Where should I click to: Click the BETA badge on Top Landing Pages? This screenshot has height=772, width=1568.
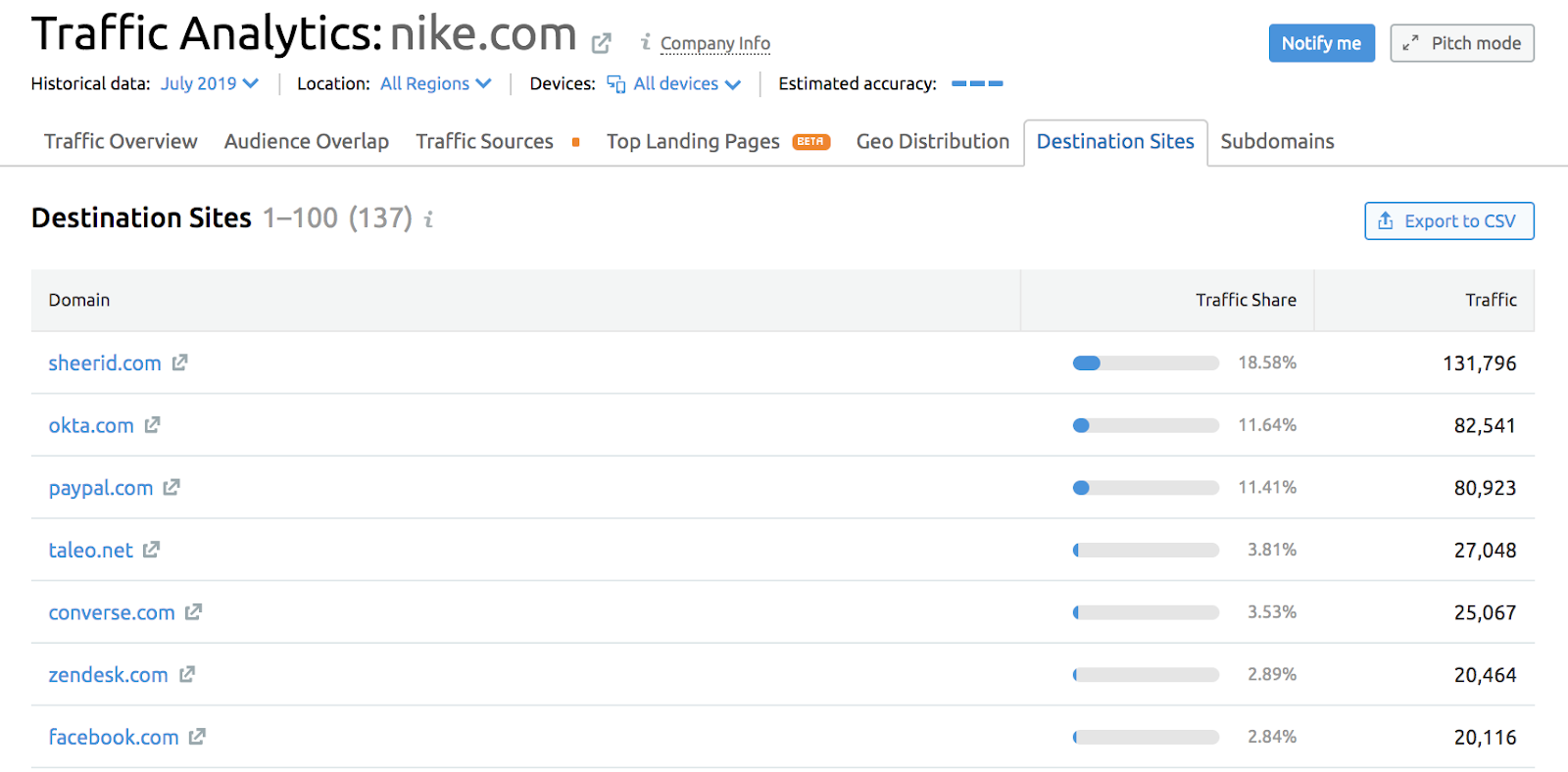tap(811, 142)
